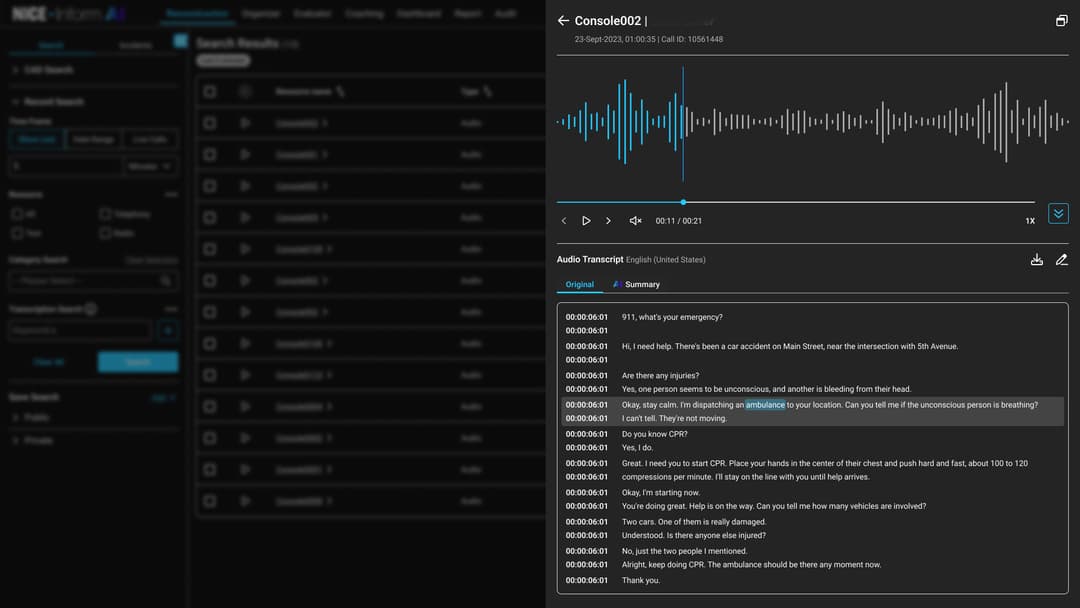Tick select-all checkbox in Search Results header

click(209, 92)
